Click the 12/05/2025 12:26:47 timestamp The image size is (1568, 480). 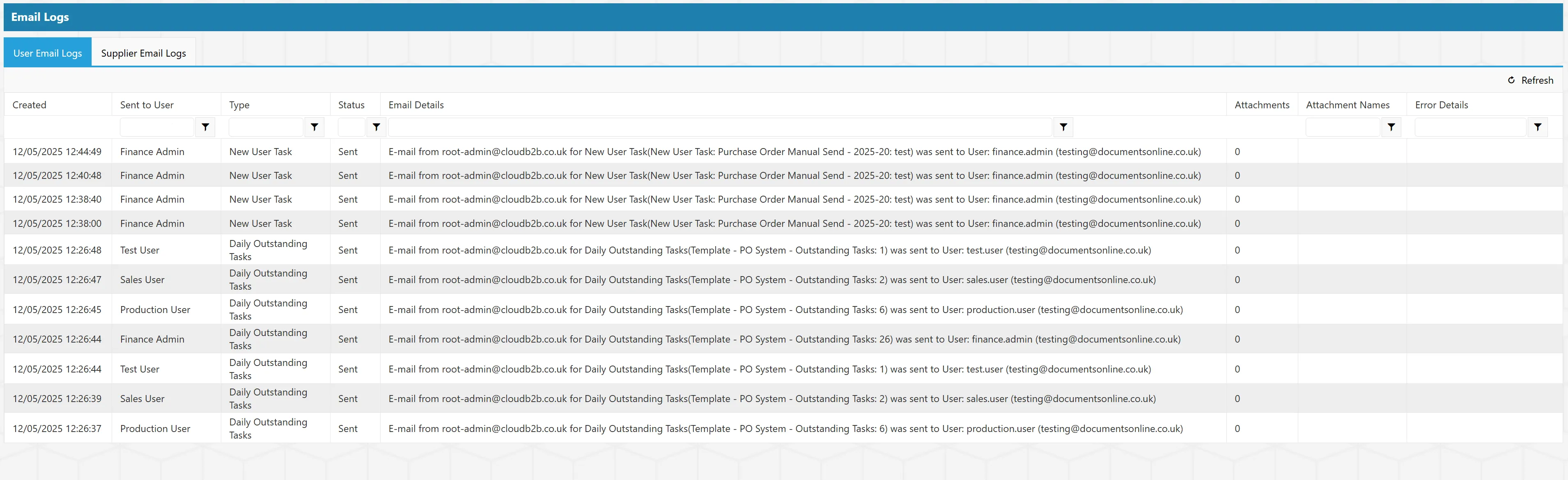57,280
